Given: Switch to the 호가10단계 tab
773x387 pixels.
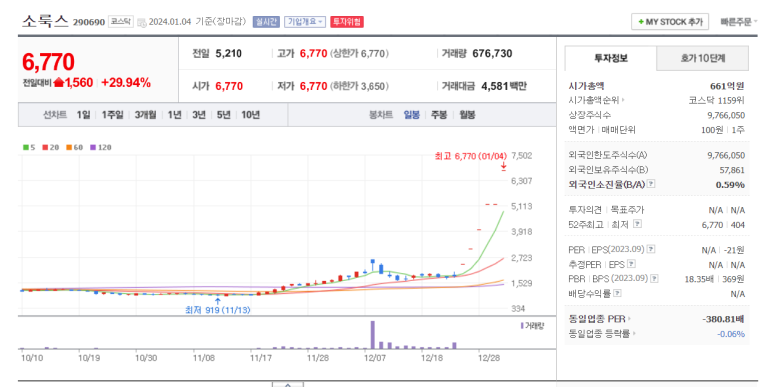Looking at the screenshot, I should click(703, 58).
